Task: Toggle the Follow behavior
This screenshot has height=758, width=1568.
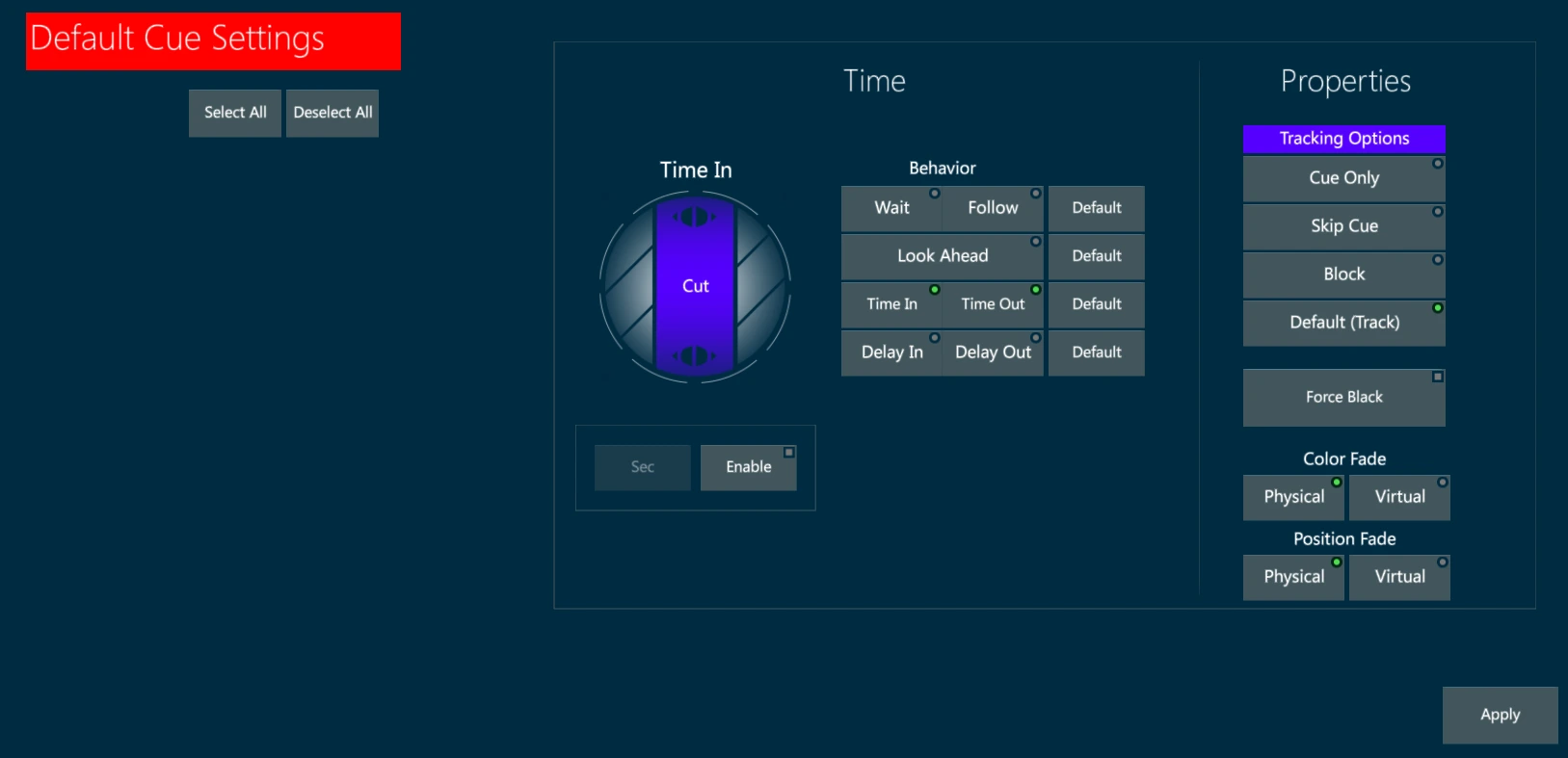Action: [993, 208]
